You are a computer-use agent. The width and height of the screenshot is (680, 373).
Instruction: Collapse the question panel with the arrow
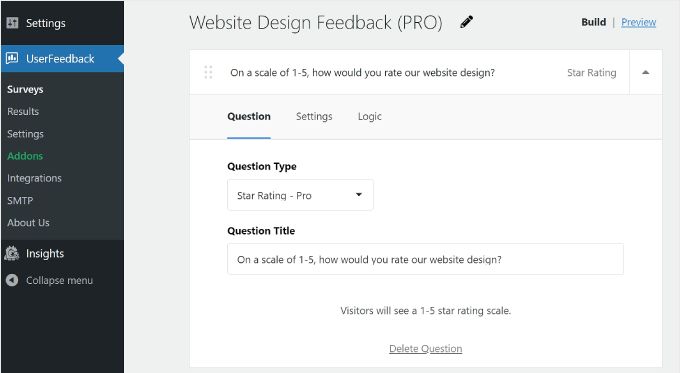(x=645, y=72)
